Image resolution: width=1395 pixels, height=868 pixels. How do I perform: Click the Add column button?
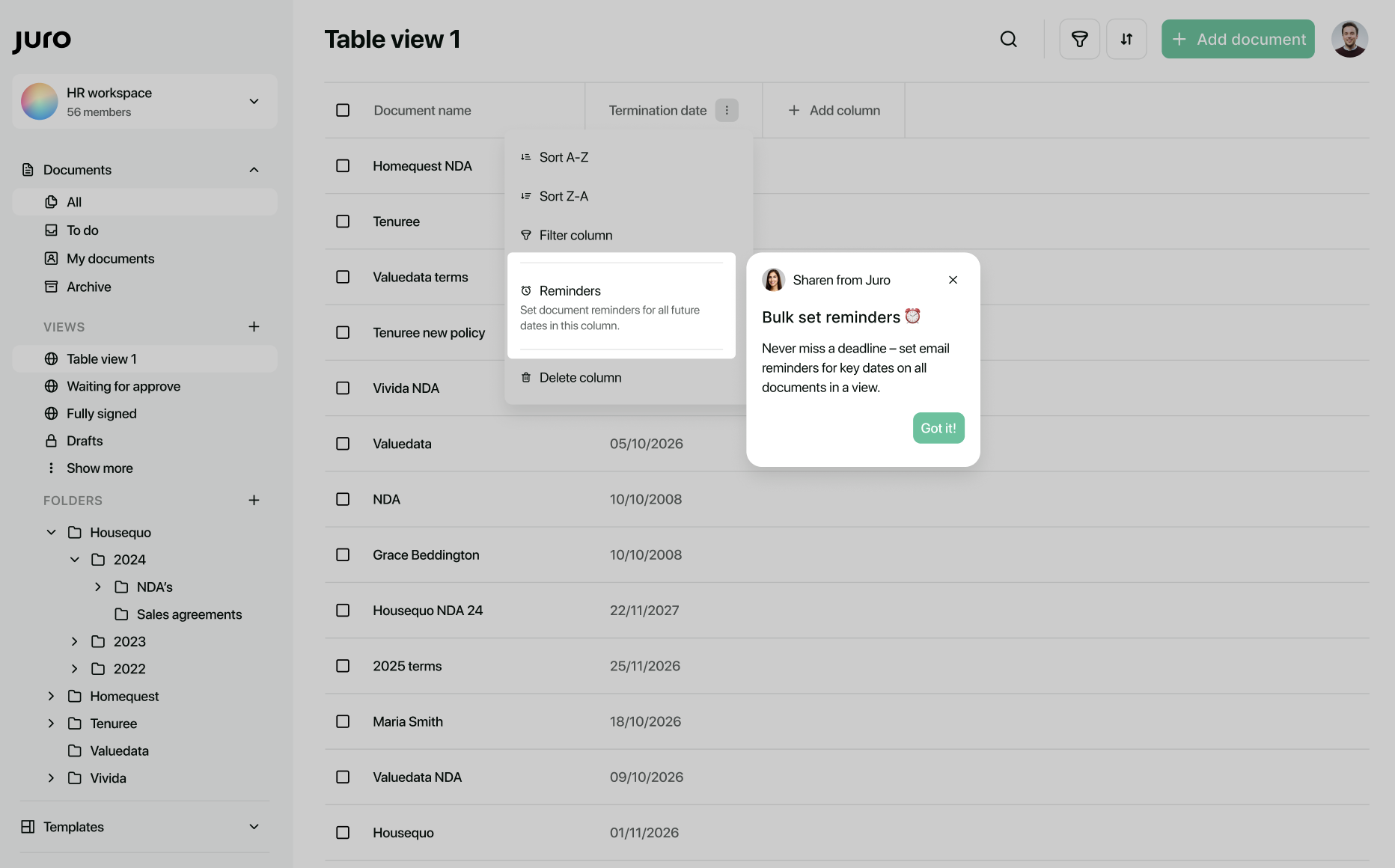click(834, 110)
